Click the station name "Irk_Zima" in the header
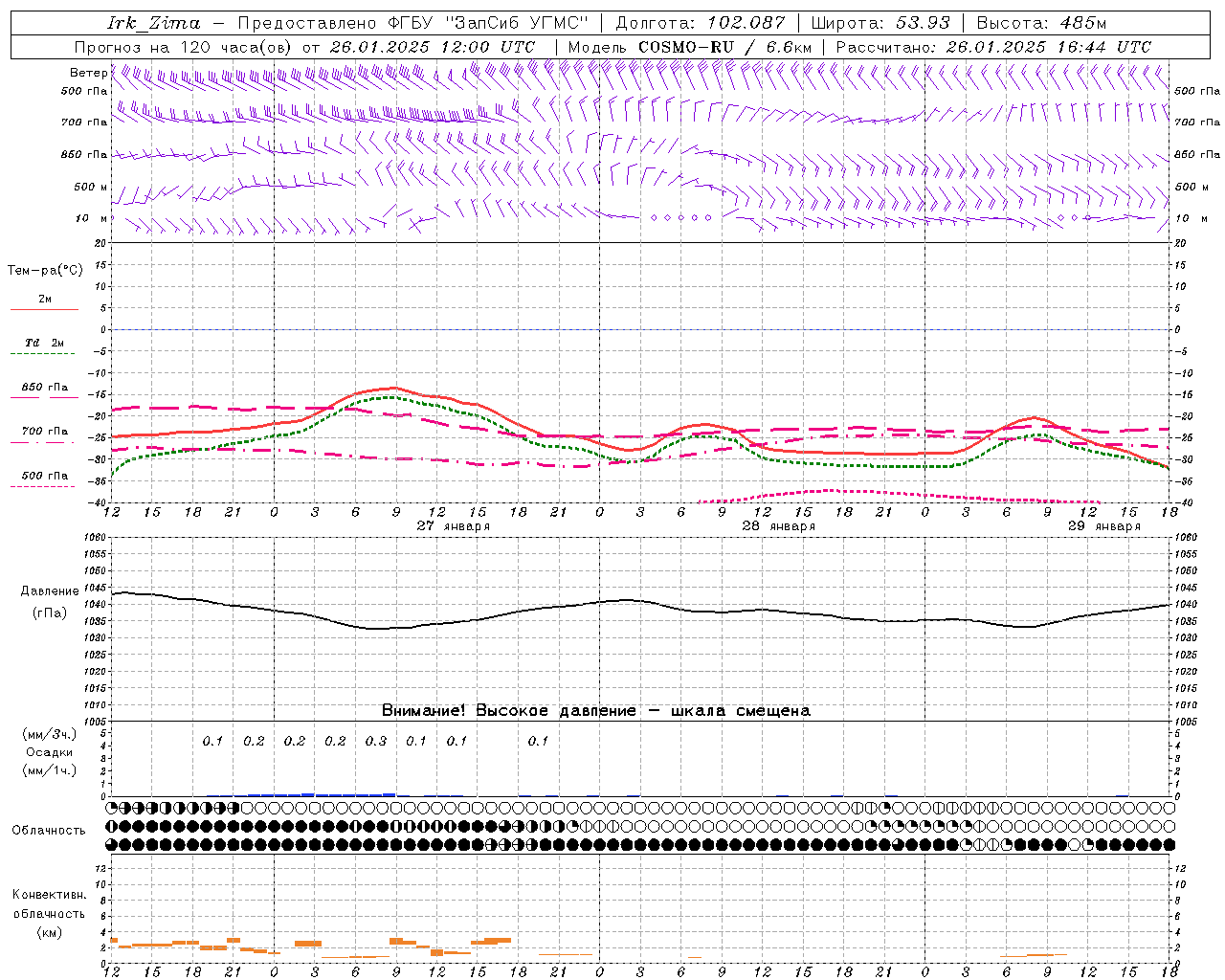Image resolution: width=1225 pixels, height=980 pixels. 154,23
